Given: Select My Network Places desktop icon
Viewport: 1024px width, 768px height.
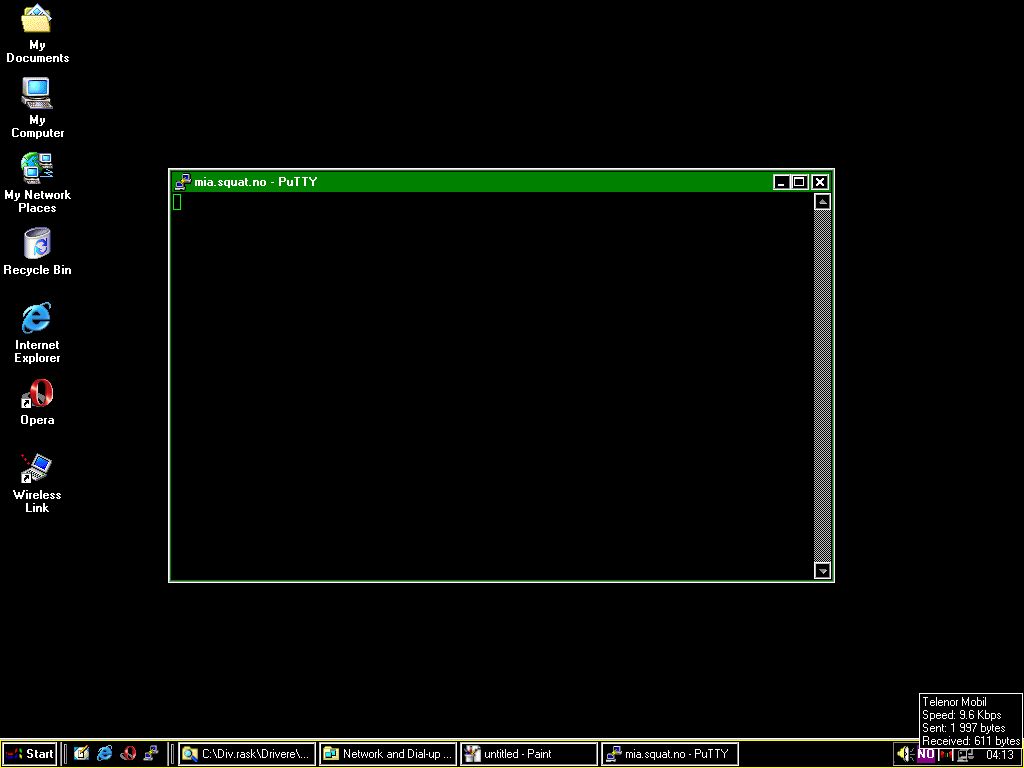Looking at the screenshot, I should pos(37,184).
